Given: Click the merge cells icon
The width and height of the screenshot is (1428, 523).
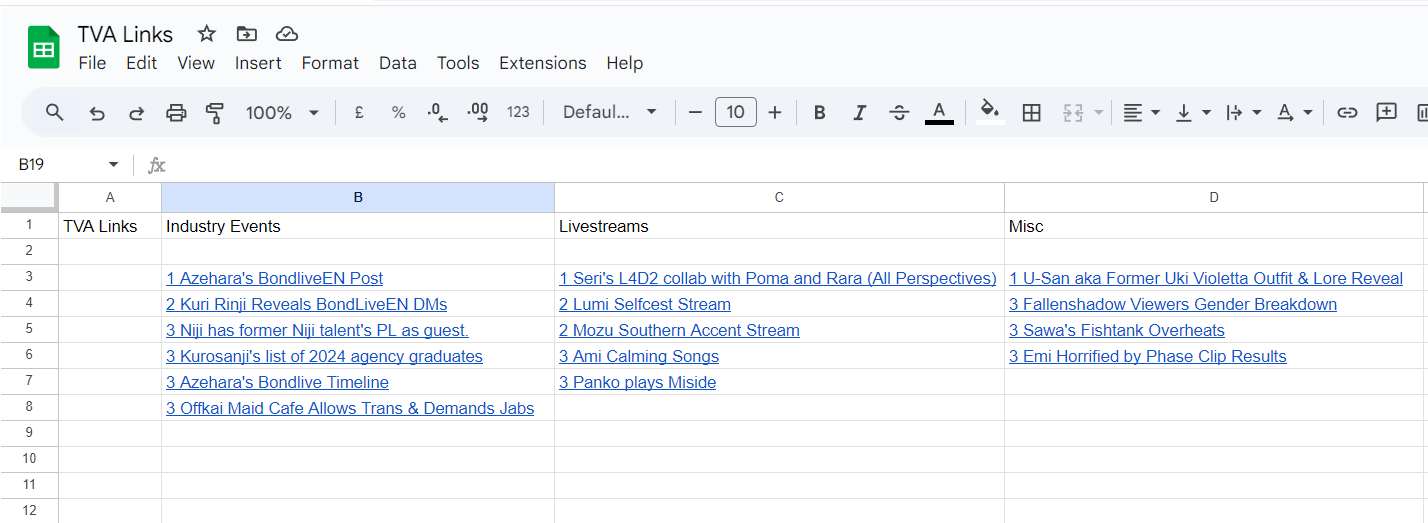Looking at the screenshot, I should pyautogui.click(x=1073, y=113).
